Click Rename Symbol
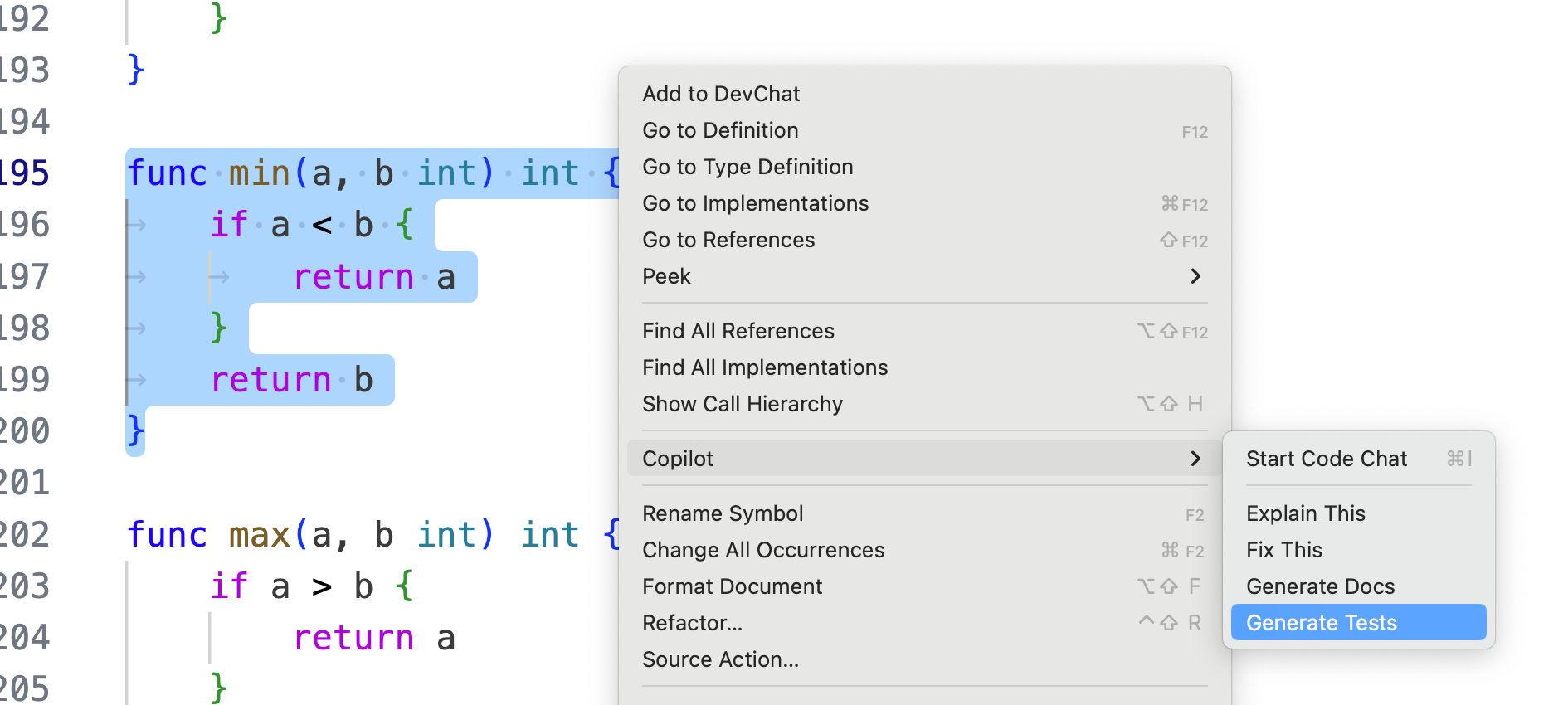The height and width of the screenshot is (705, 1568). (722, 513)
